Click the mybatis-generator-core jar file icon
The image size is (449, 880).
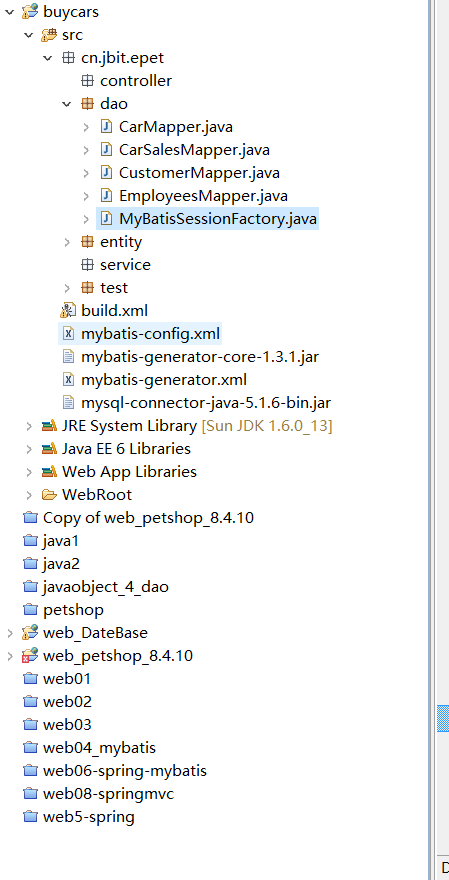pyautogui.click(x=68, y=356)
